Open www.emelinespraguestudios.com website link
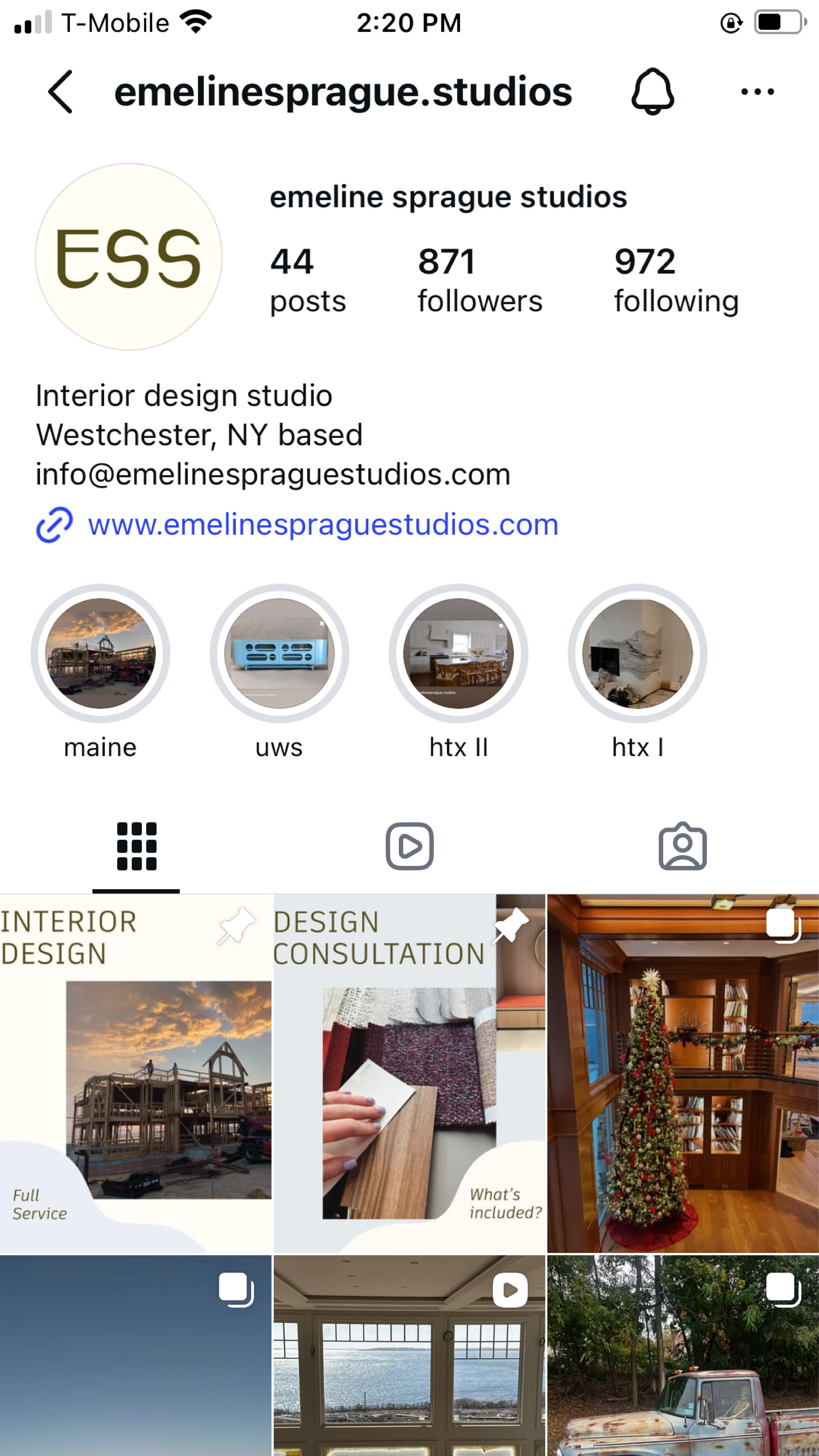 323,525
